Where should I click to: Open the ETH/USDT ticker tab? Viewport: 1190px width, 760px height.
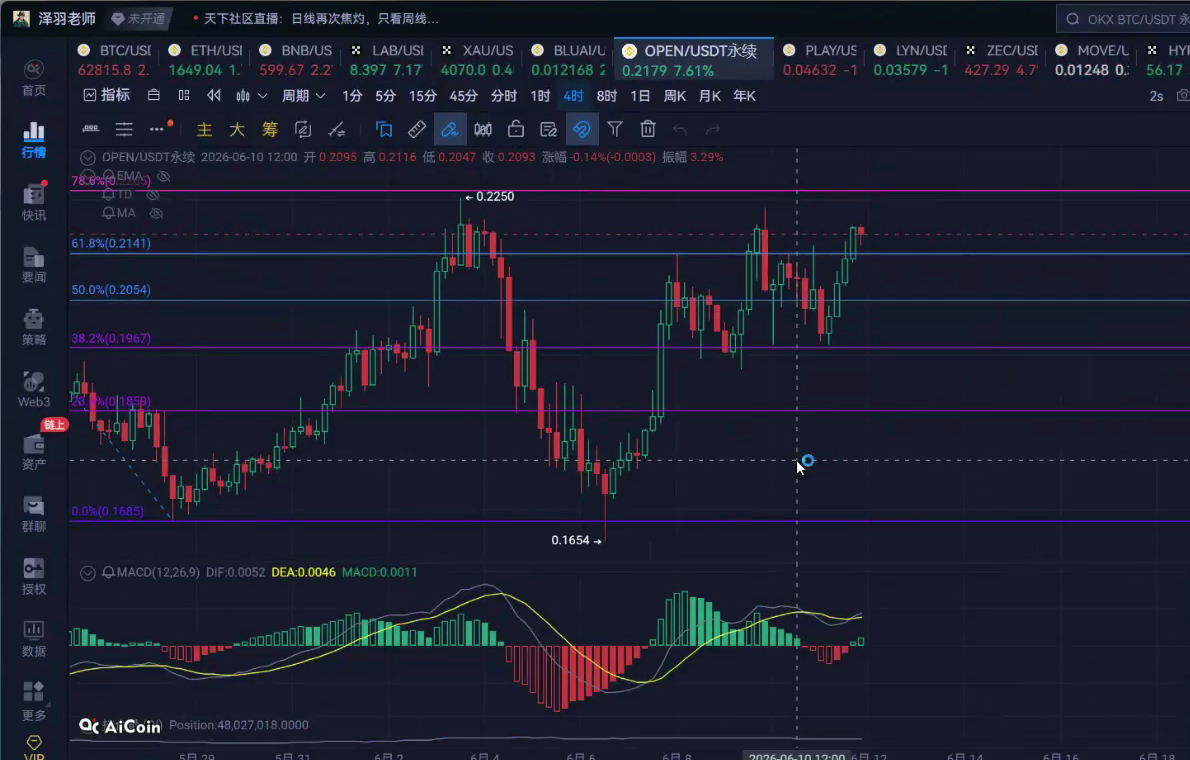click(205, 60)
